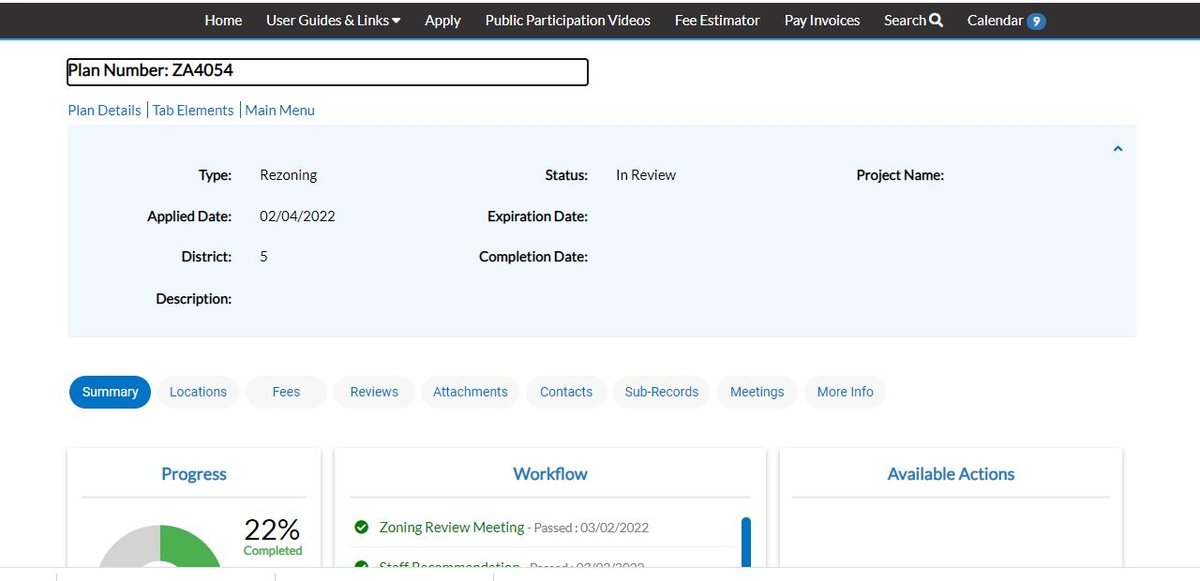Image resolution: width=1200 pixels, height=581 pixels.
Task: Click the Rezoning type value
Action: [x=288, y=175]
